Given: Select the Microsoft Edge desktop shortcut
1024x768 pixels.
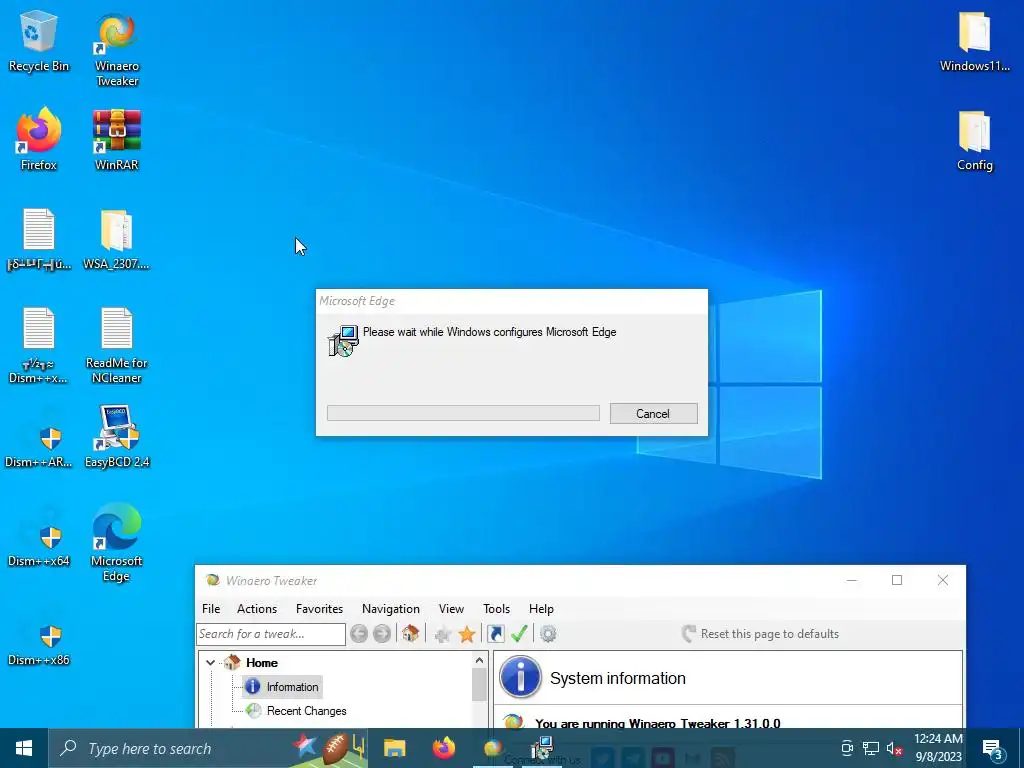Looking at the screenshot, I should tap(116, 542).
